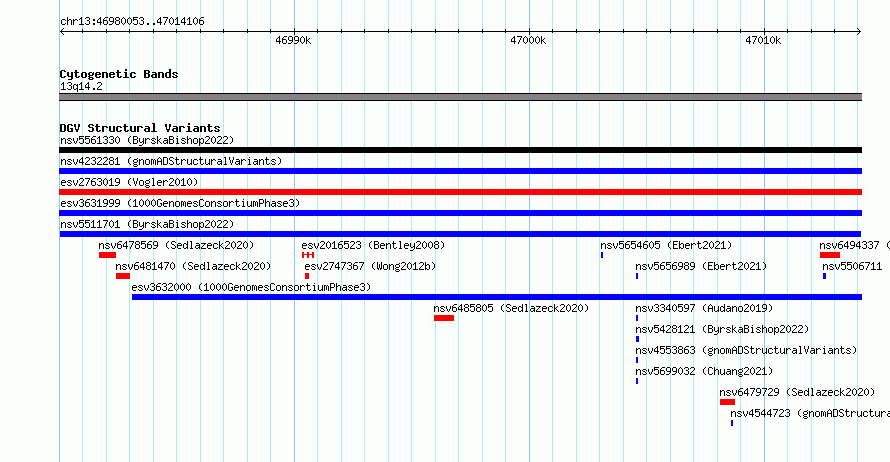Select the blue nsv4232281 variant bar

pos(460,171)
